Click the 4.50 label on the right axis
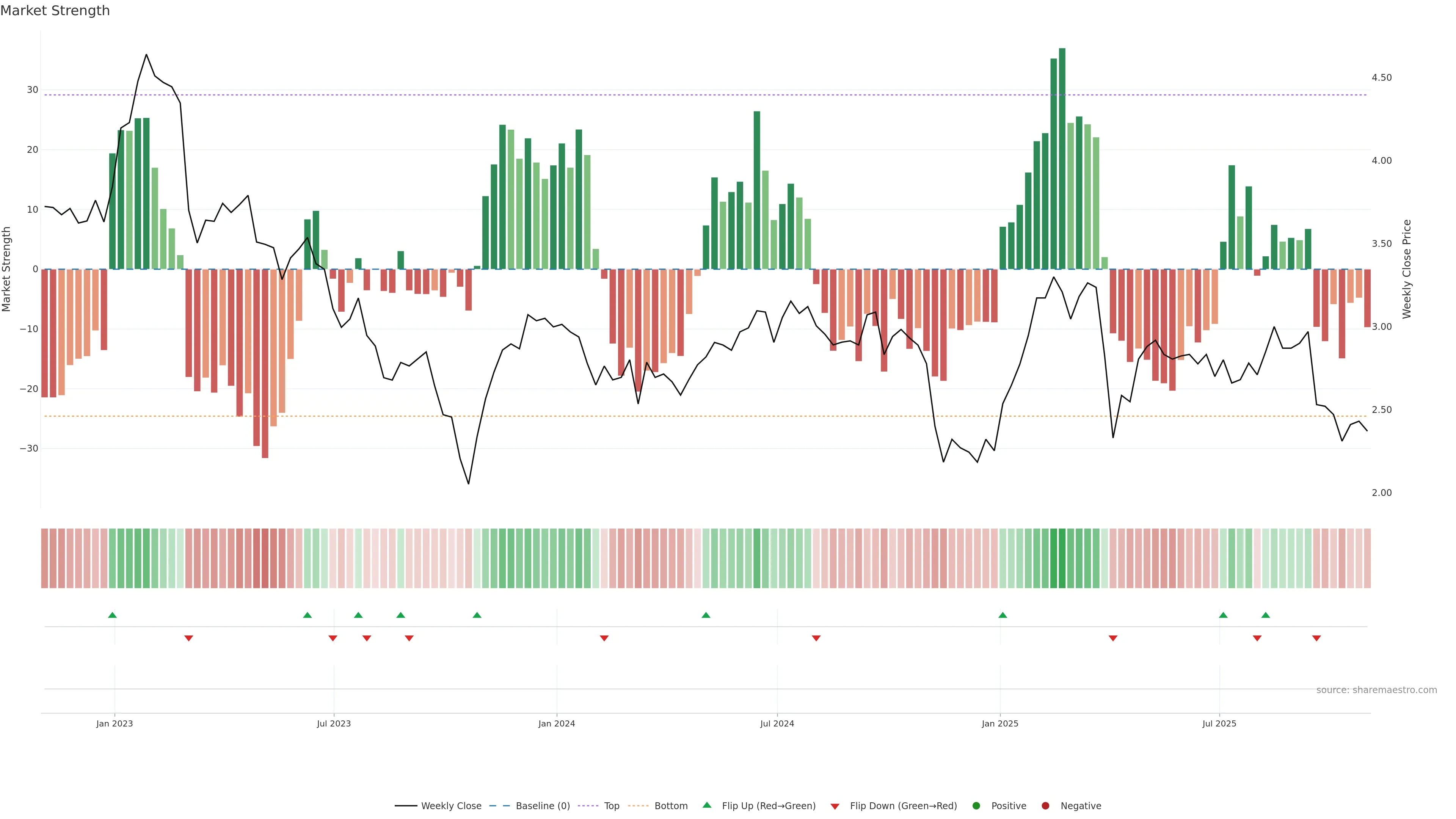This screenshot has height=819, width=1456. click(1381, 77)
